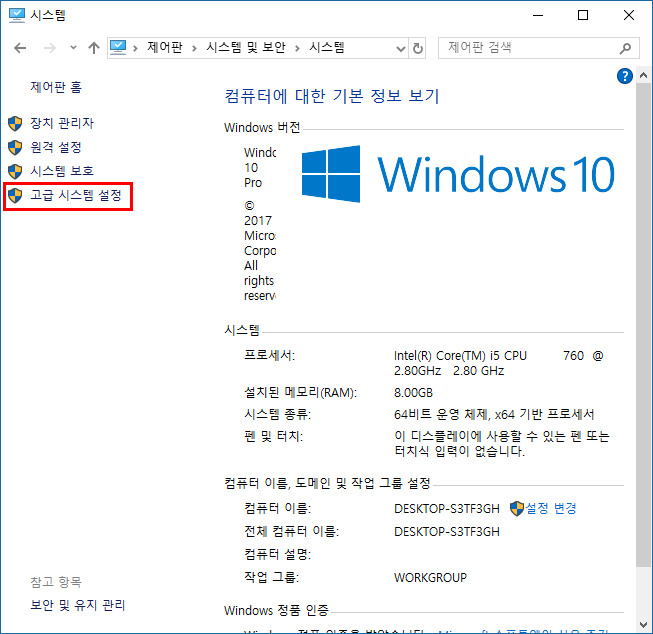This screenshot has height=634, width=653.
Task: Click shield icon beside 설정 변경
Action: point(517,509)
